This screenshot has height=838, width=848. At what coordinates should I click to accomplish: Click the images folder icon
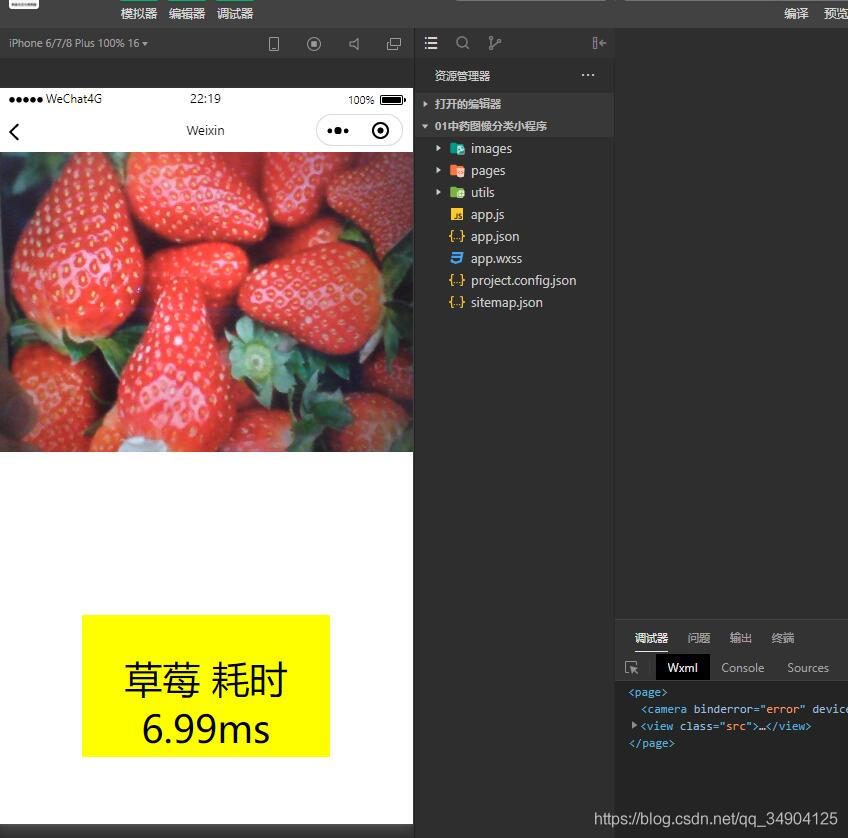pyautogui.click(x=458, y=149)
